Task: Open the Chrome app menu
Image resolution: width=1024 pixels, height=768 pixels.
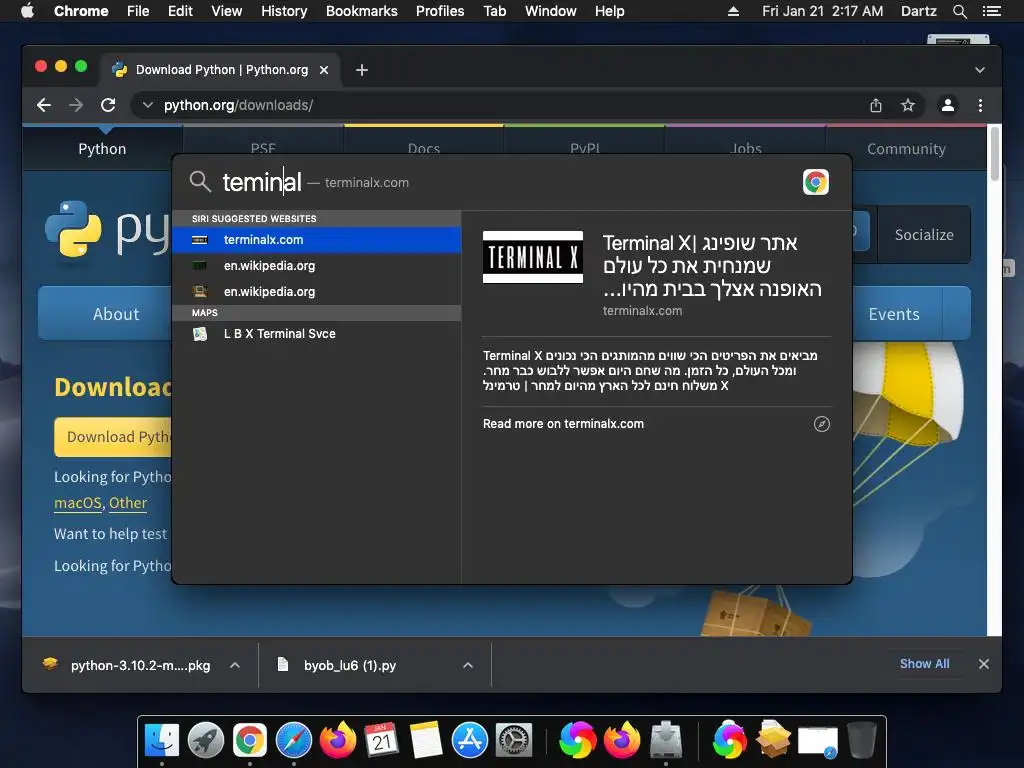Action: (x=81, y=11)
